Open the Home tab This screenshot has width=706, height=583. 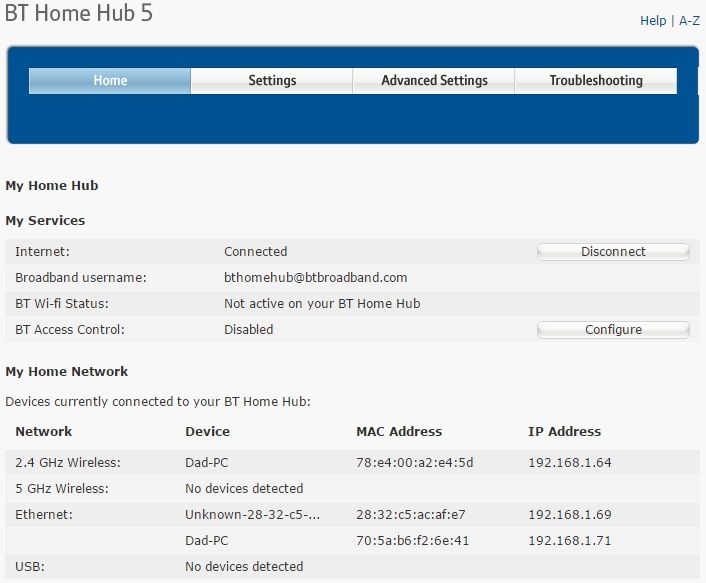110,81
